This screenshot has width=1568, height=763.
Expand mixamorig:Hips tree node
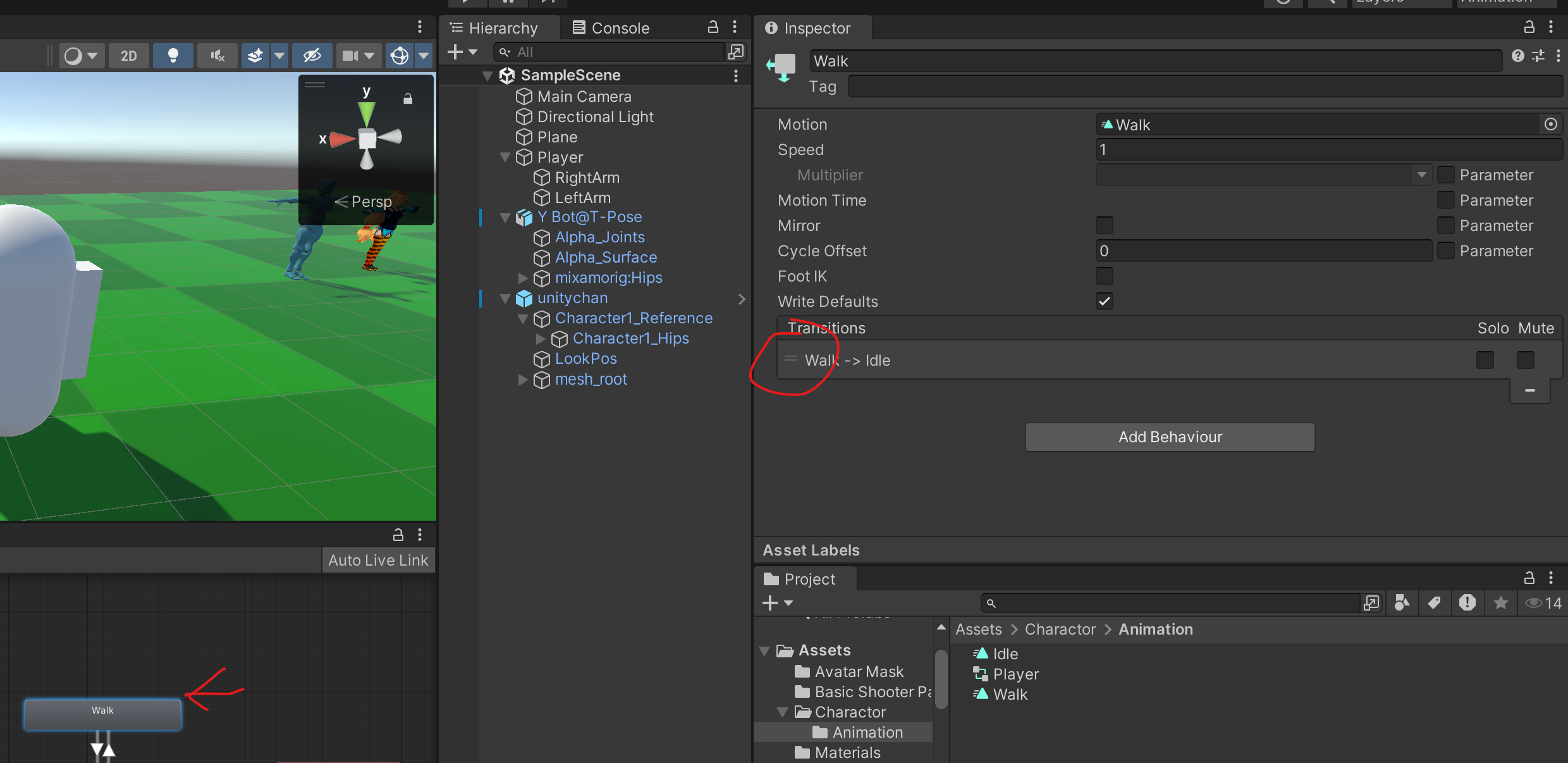coord(522,278)
